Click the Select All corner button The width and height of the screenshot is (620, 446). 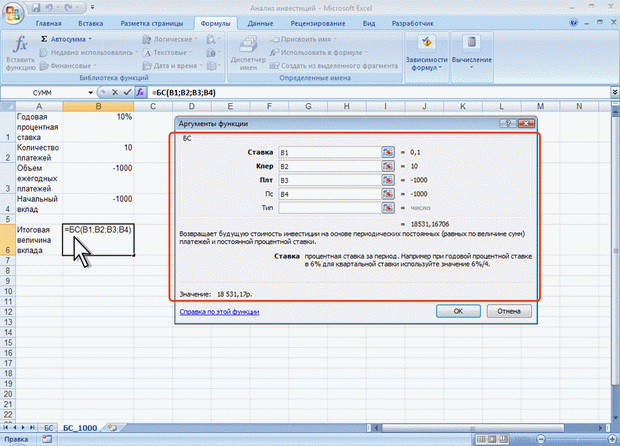click(x=8, y=106)
